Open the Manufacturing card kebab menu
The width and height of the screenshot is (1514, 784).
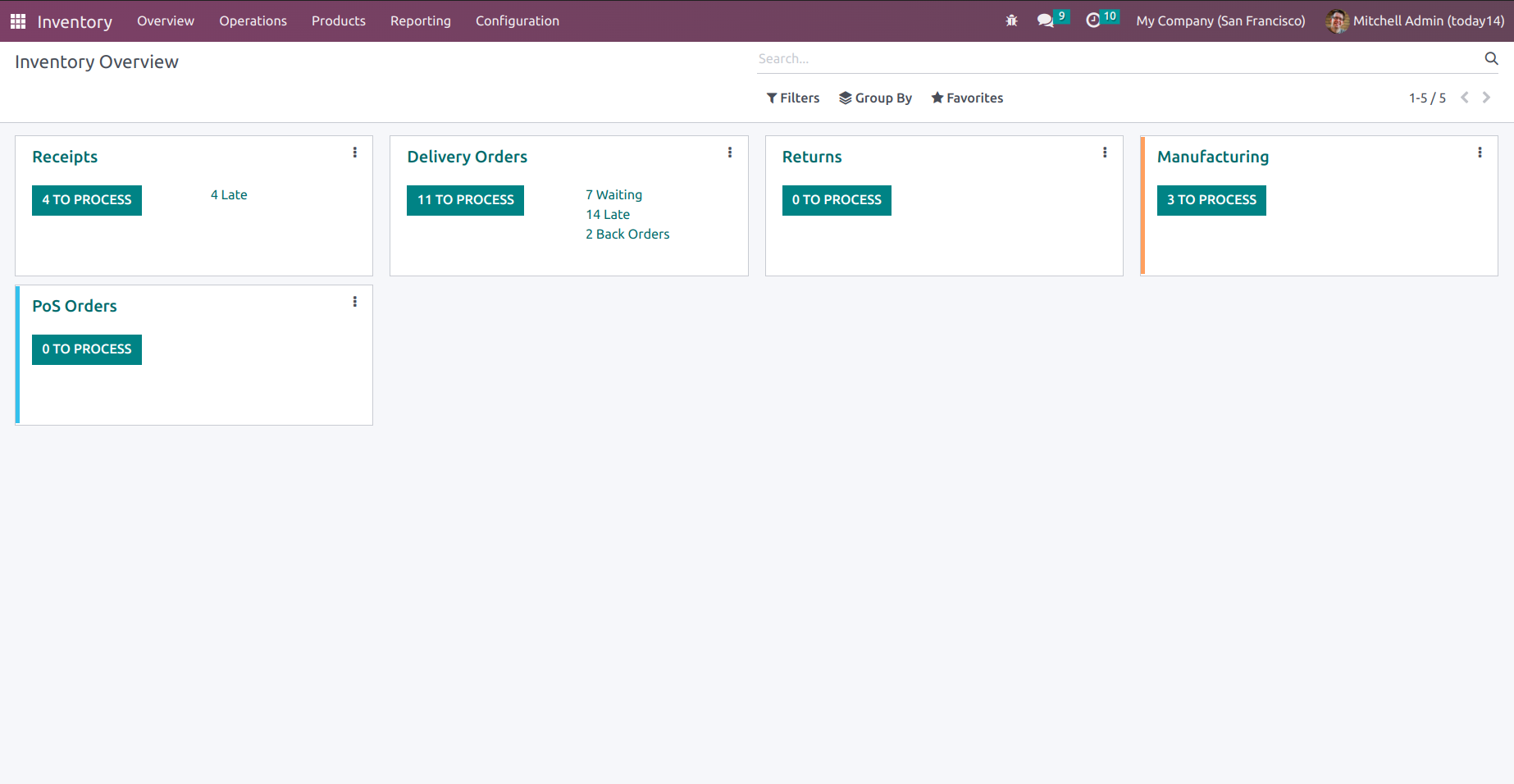[1480, 153]
